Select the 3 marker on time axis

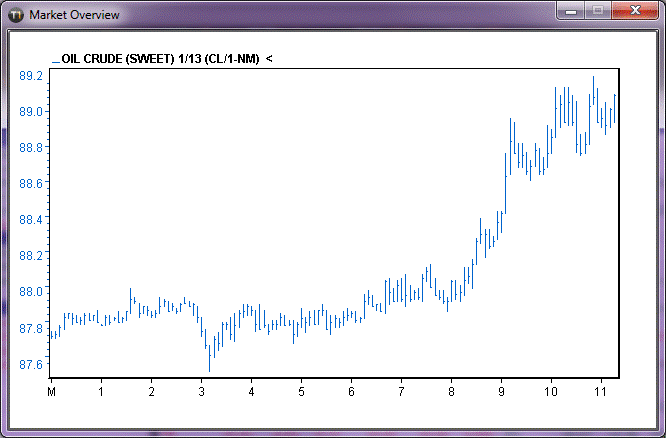point(201,391)
